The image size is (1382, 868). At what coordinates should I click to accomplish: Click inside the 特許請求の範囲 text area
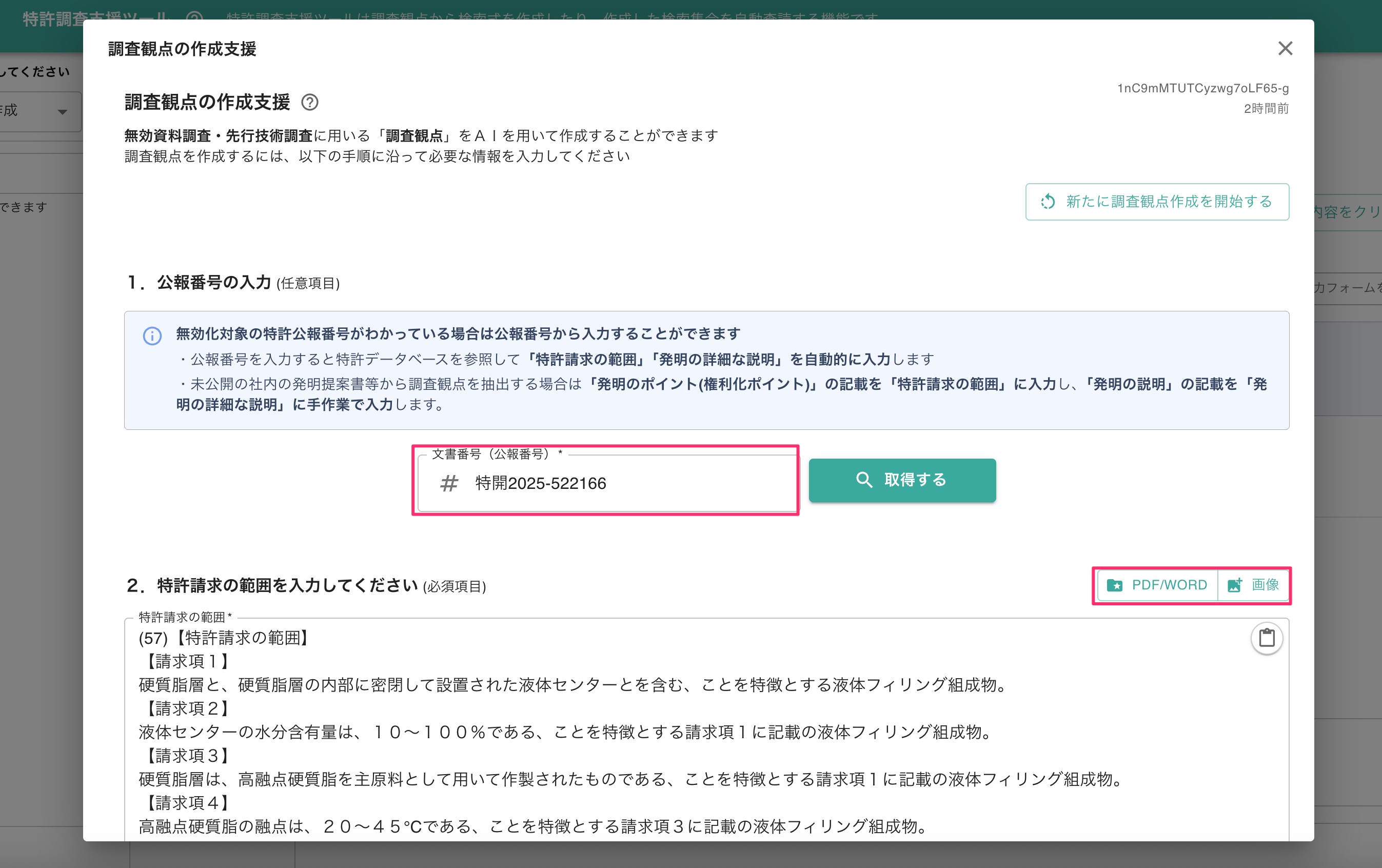point(706,729)
